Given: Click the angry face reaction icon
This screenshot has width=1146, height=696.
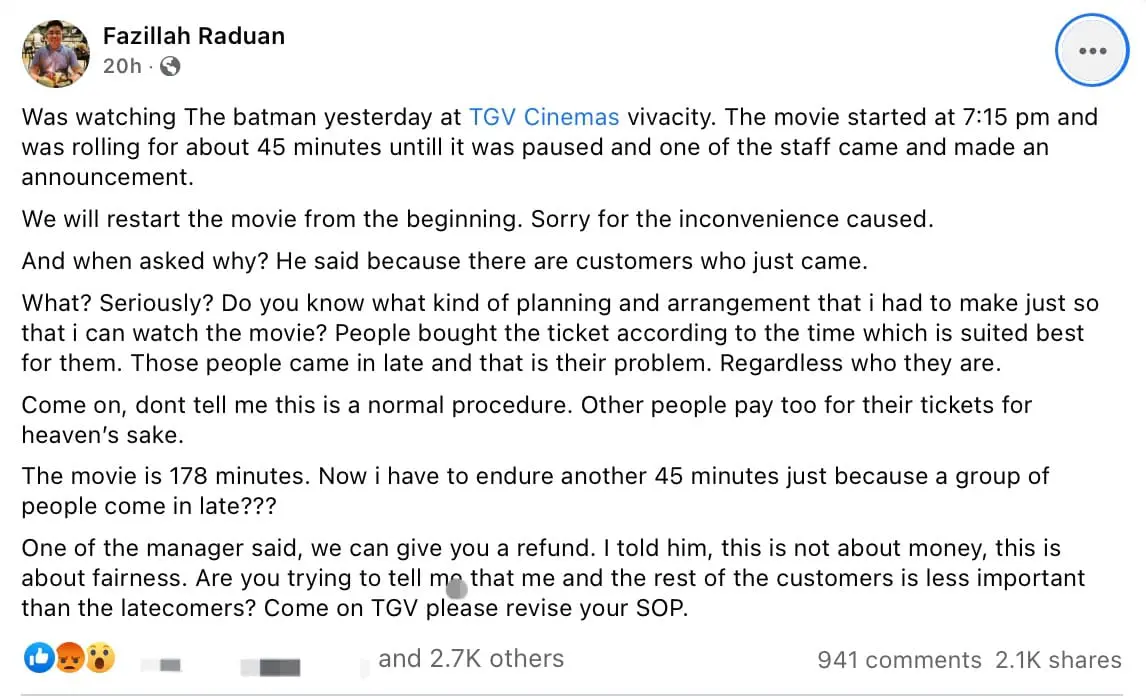Looking at the screenshot, I should coord(69,659).
